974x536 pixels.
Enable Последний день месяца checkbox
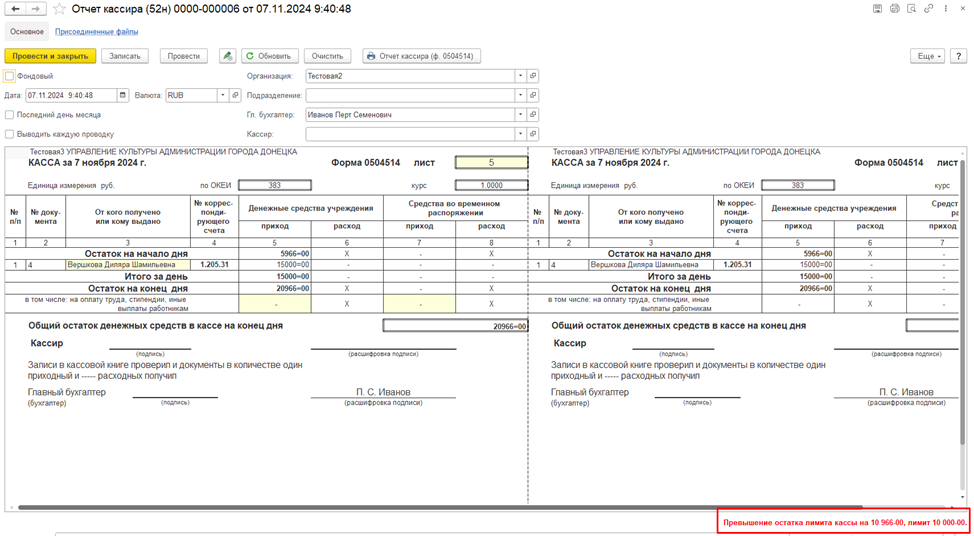point(9,115)
